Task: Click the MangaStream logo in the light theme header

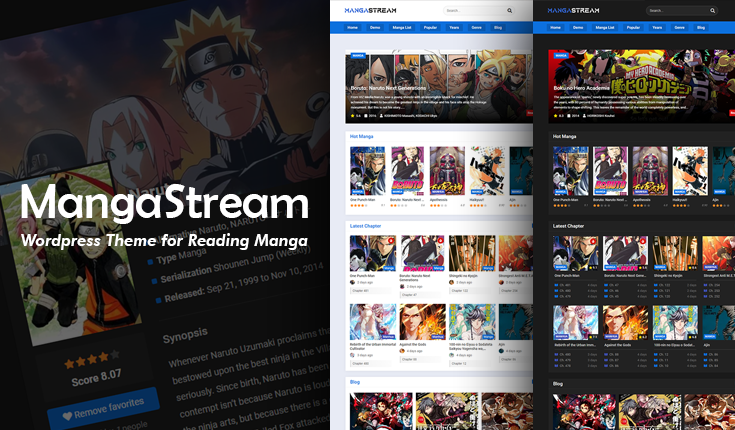Action: click(370, 10)
